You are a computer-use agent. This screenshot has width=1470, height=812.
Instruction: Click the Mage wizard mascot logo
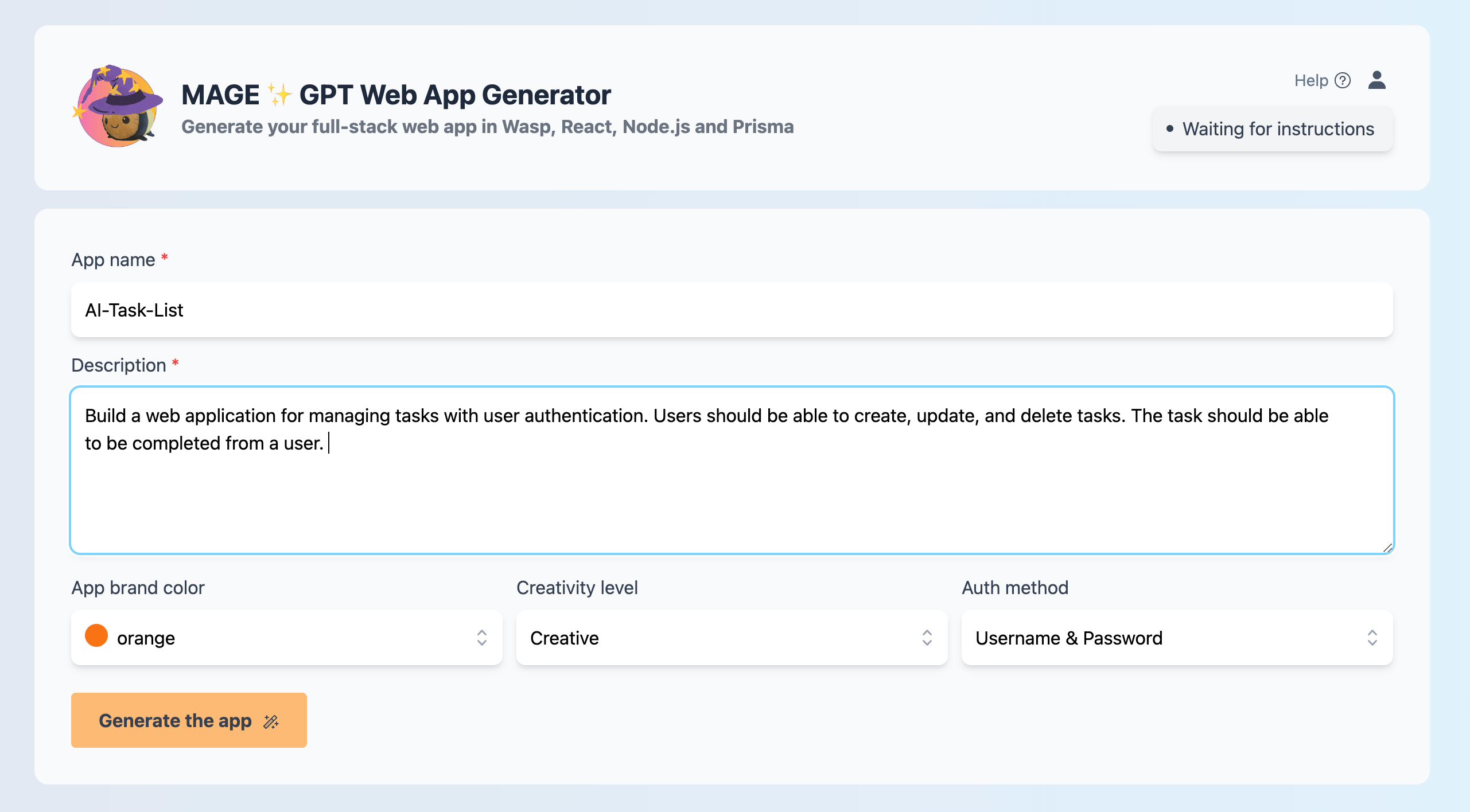point(118,107)
